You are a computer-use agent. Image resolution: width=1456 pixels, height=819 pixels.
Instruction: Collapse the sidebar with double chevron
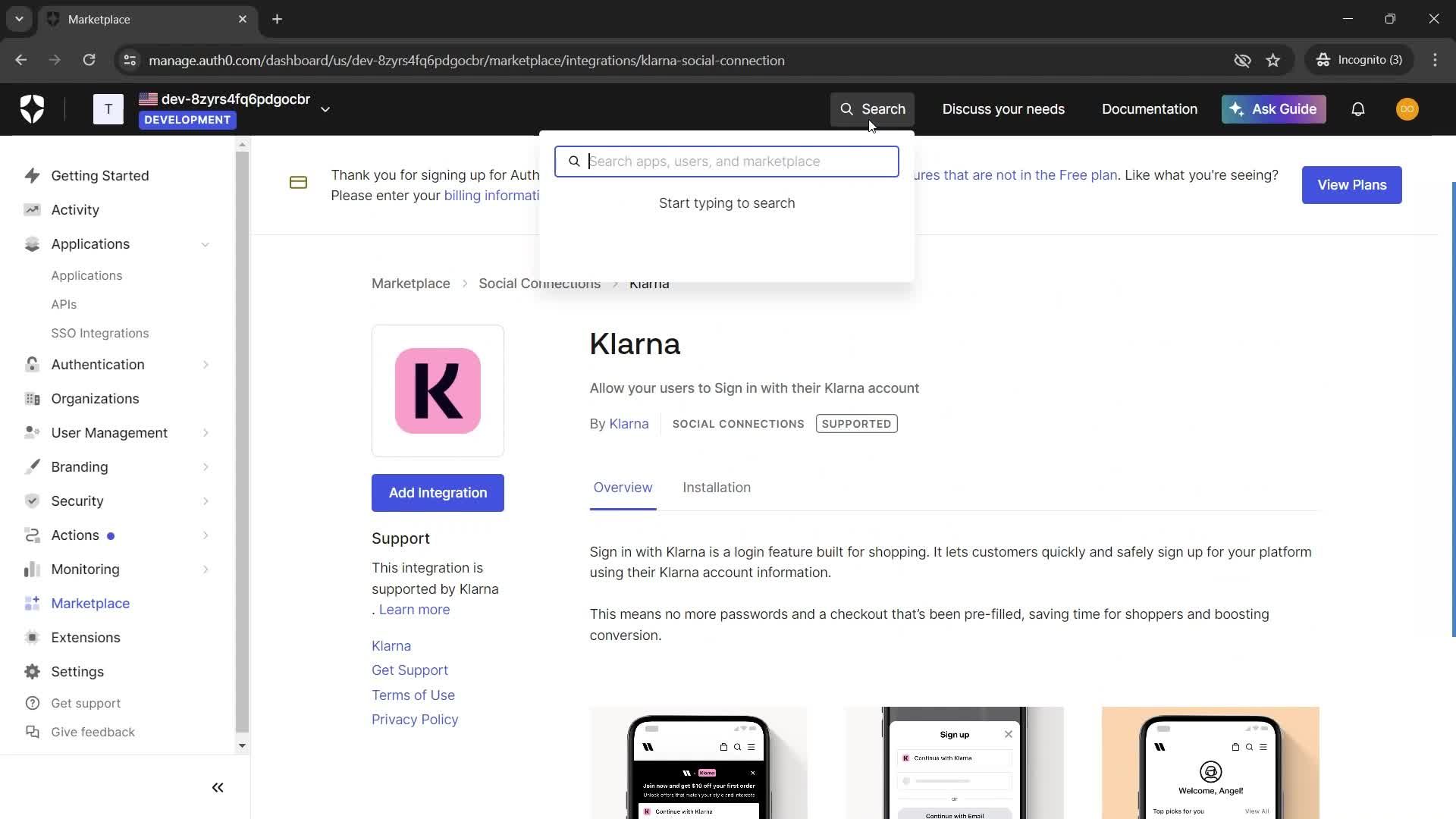pyautogui.click(x=218, y=788)
